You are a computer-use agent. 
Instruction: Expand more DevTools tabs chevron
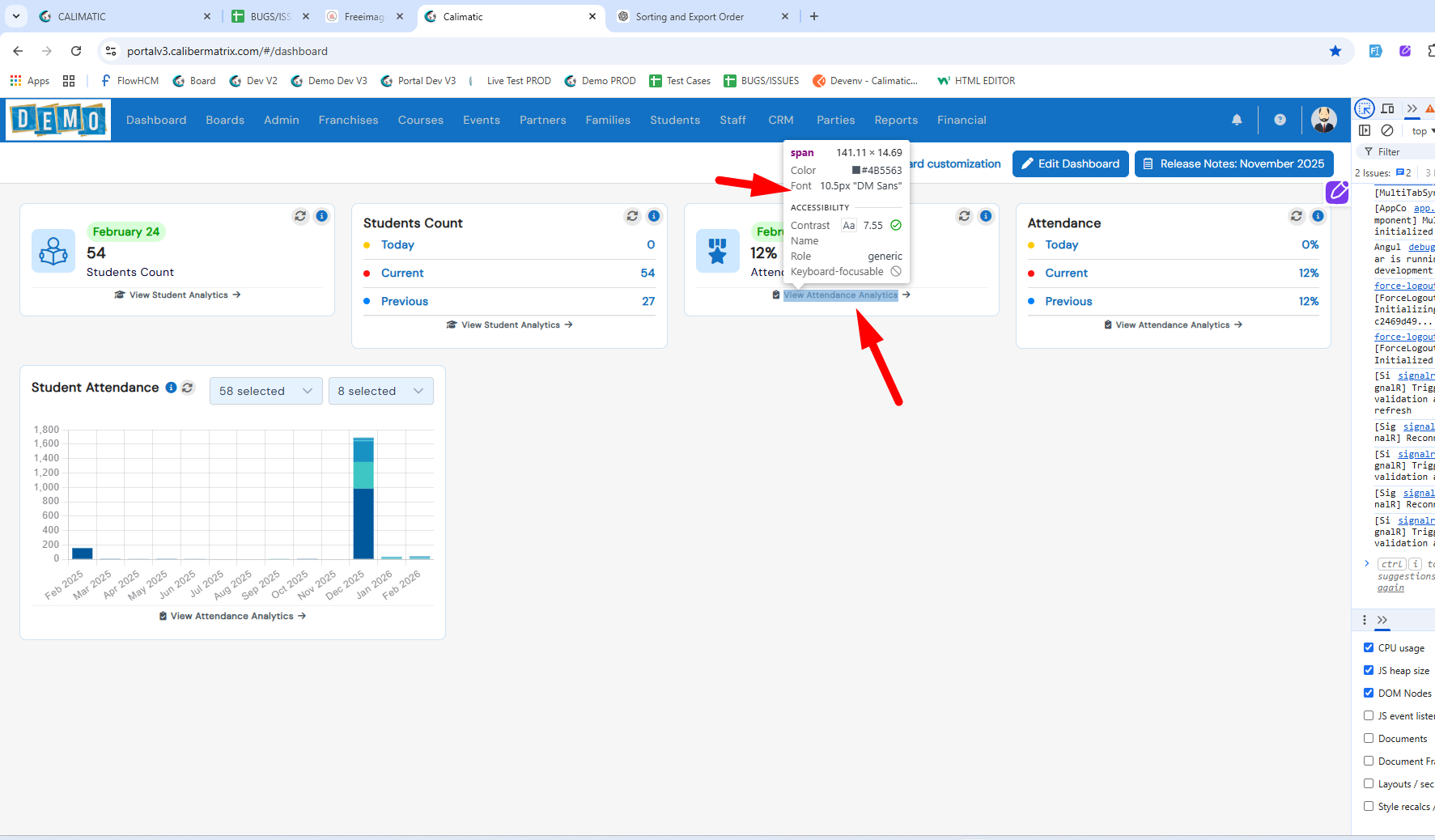click(1412, 108)
